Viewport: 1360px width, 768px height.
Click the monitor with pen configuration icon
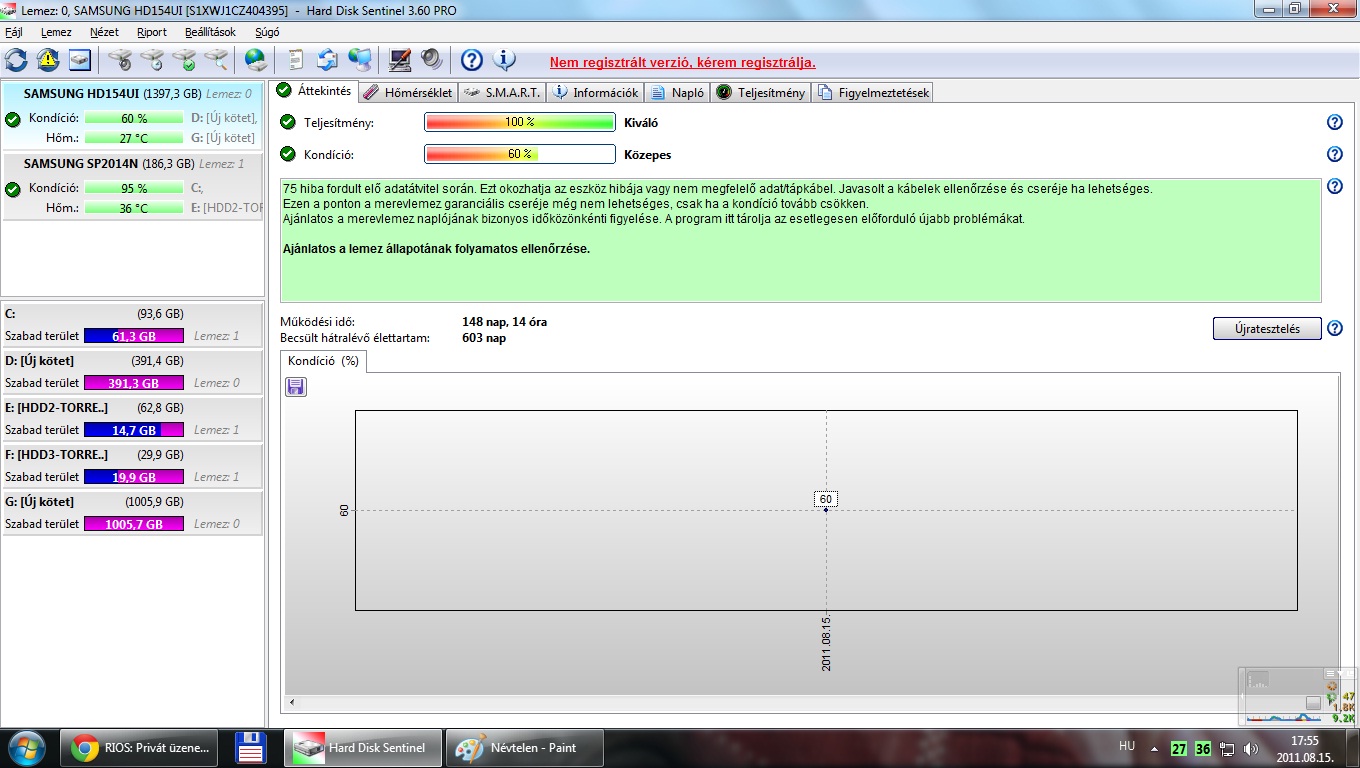pos(400,60)
